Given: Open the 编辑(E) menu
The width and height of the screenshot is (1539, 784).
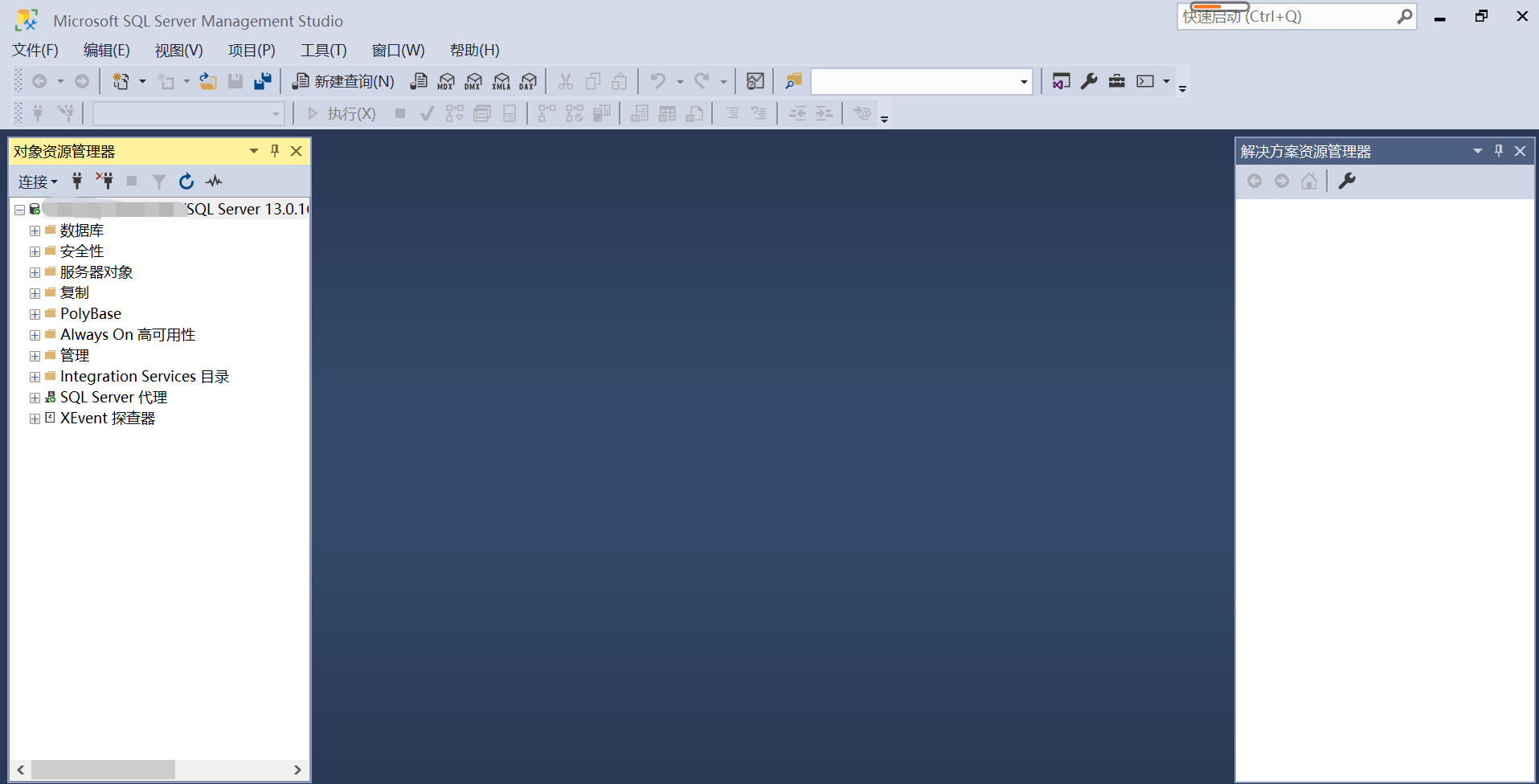Looking at the screenshot, I should [x=107, y=51].
